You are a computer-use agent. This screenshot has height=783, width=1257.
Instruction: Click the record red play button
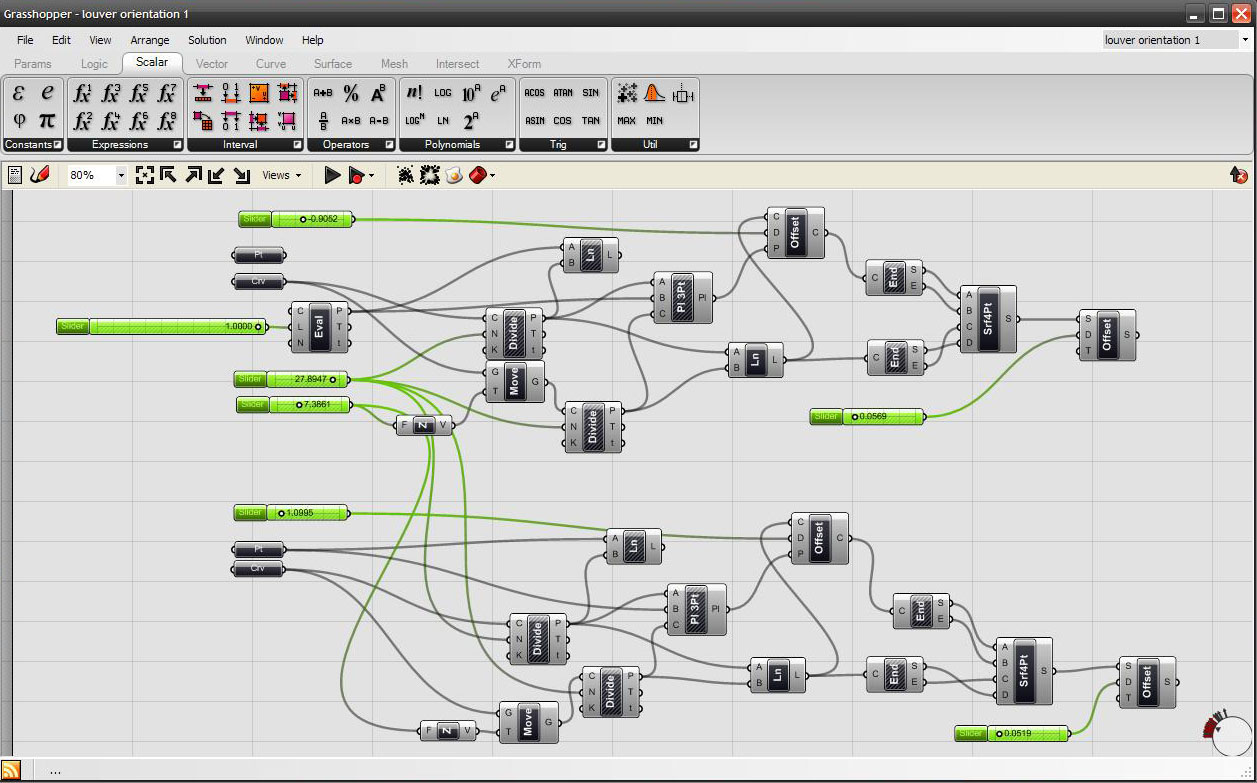pyautogui.click(x=357, y=175)
